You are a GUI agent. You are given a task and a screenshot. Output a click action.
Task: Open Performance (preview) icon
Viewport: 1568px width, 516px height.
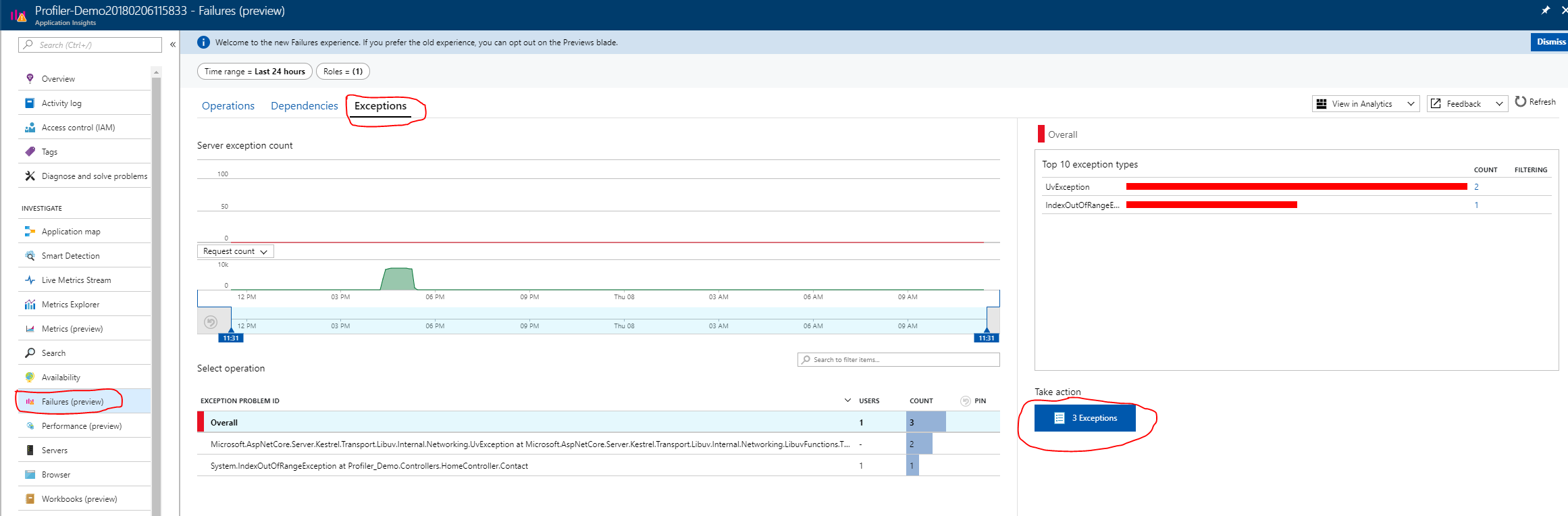(30, 425)
